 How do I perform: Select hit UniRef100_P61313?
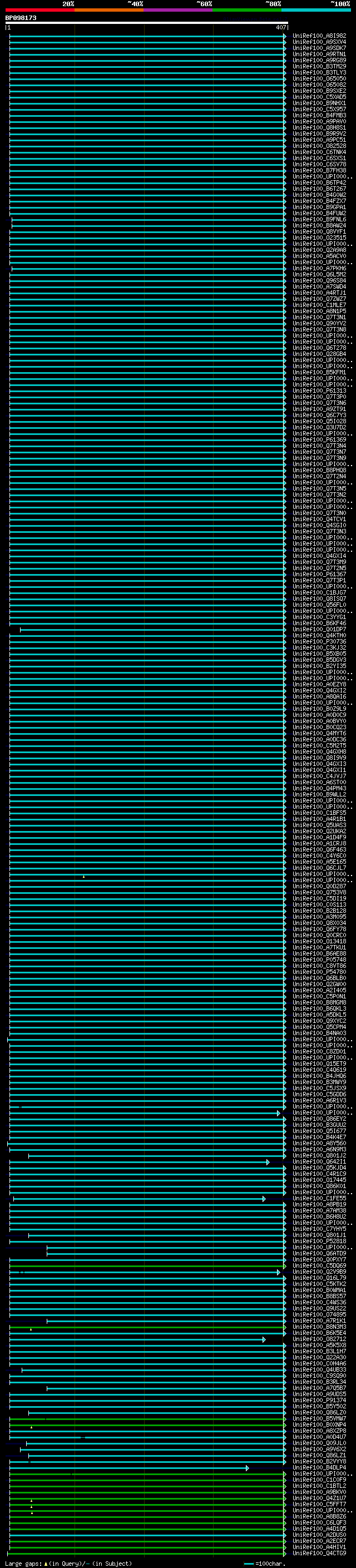(x=319, y=391)
